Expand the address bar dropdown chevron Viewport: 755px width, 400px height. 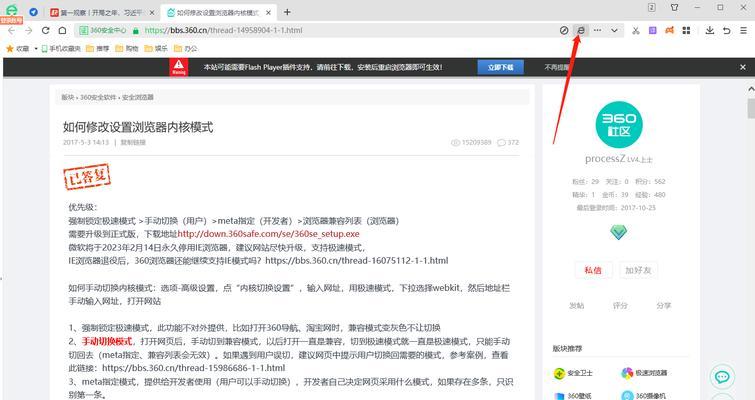pos(614,30)
